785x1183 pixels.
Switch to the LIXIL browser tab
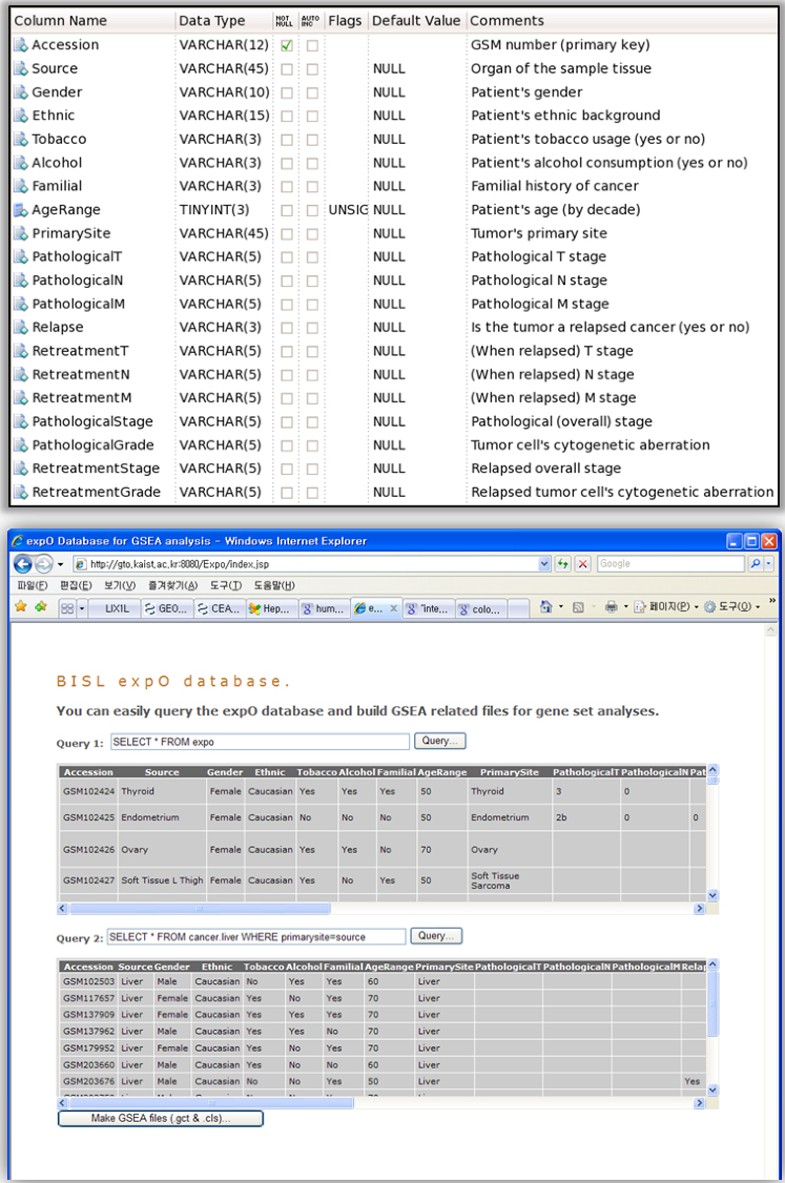(x=115, y=609)
